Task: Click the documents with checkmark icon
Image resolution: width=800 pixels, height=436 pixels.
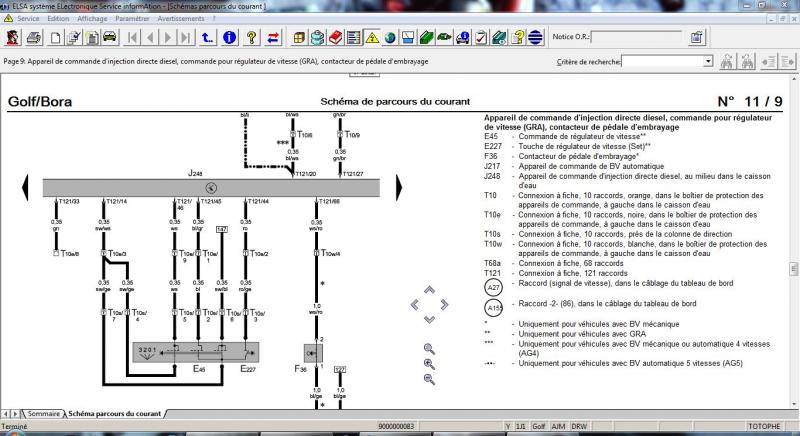Action: [x=73, y=37]
